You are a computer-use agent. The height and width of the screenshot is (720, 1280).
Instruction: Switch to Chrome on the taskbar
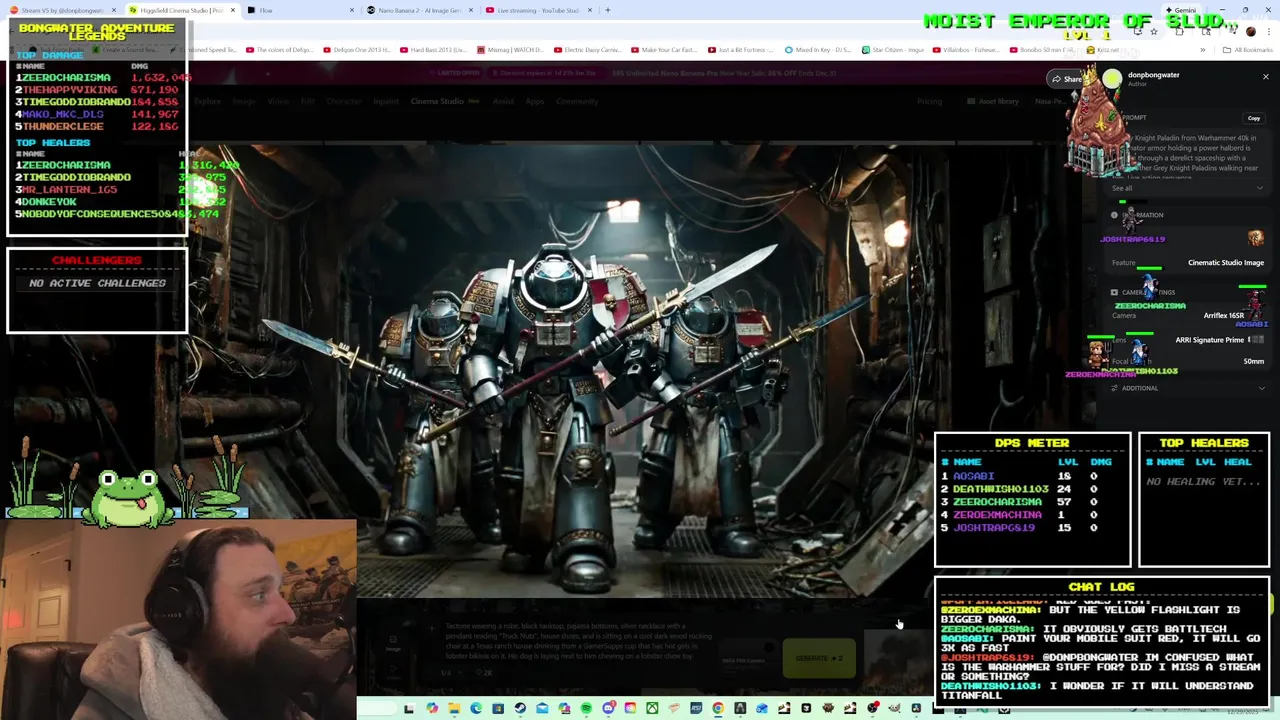pyautogui.click(x=718, y=708)
